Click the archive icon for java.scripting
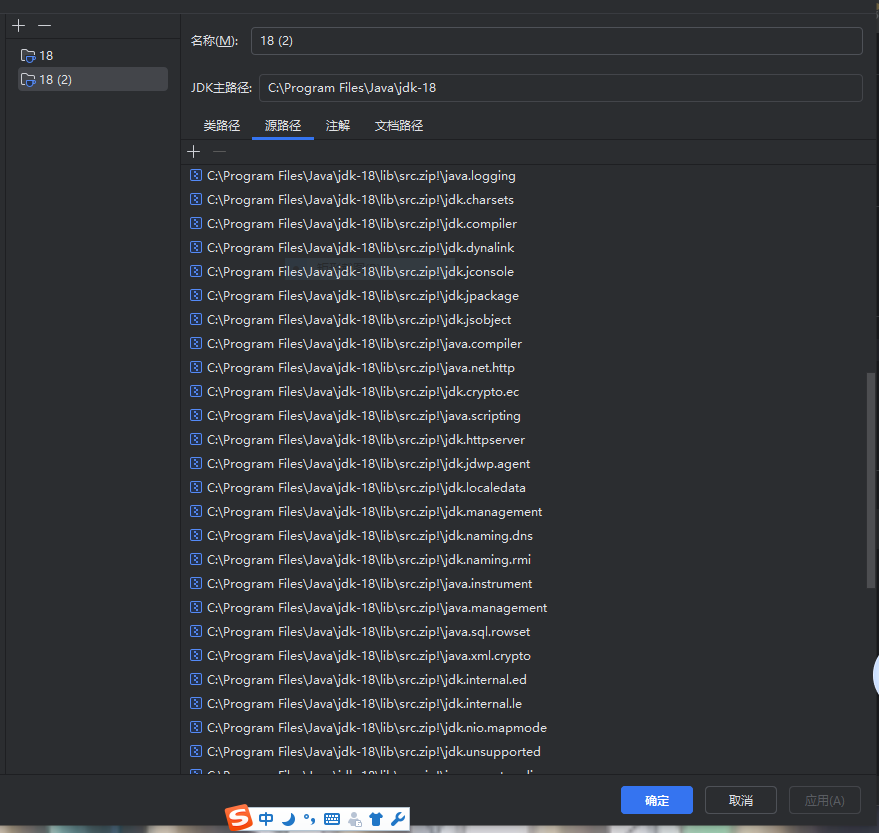 pos(196,415)
